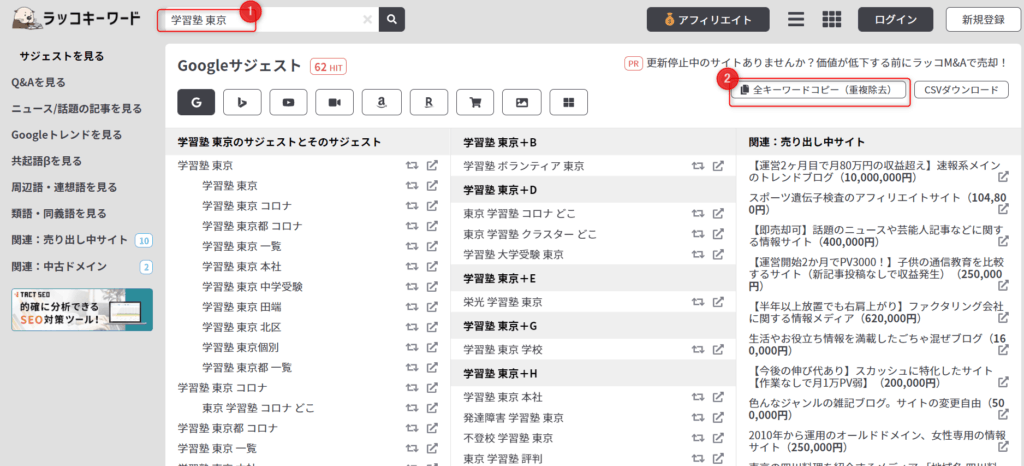Click the 新規登録 button

(x=983, y=20)
